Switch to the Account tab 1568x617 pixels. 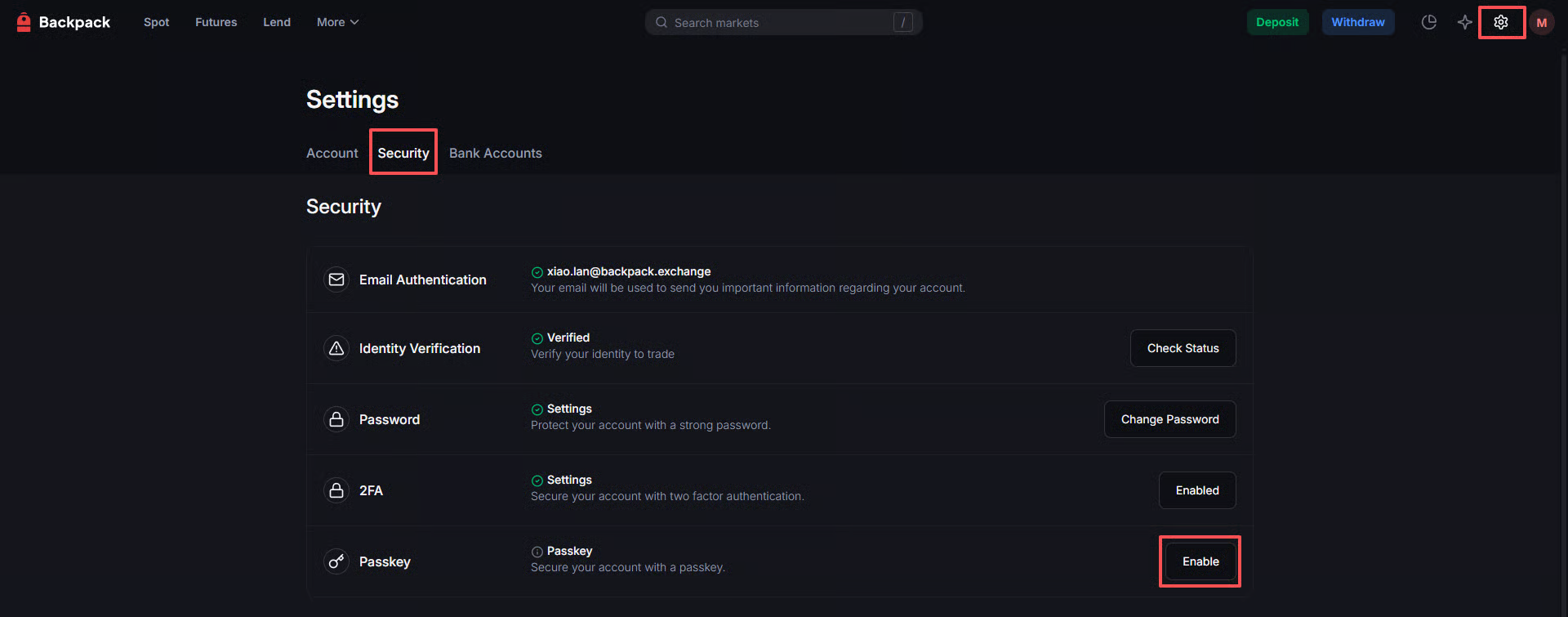(x=332, y=153)
